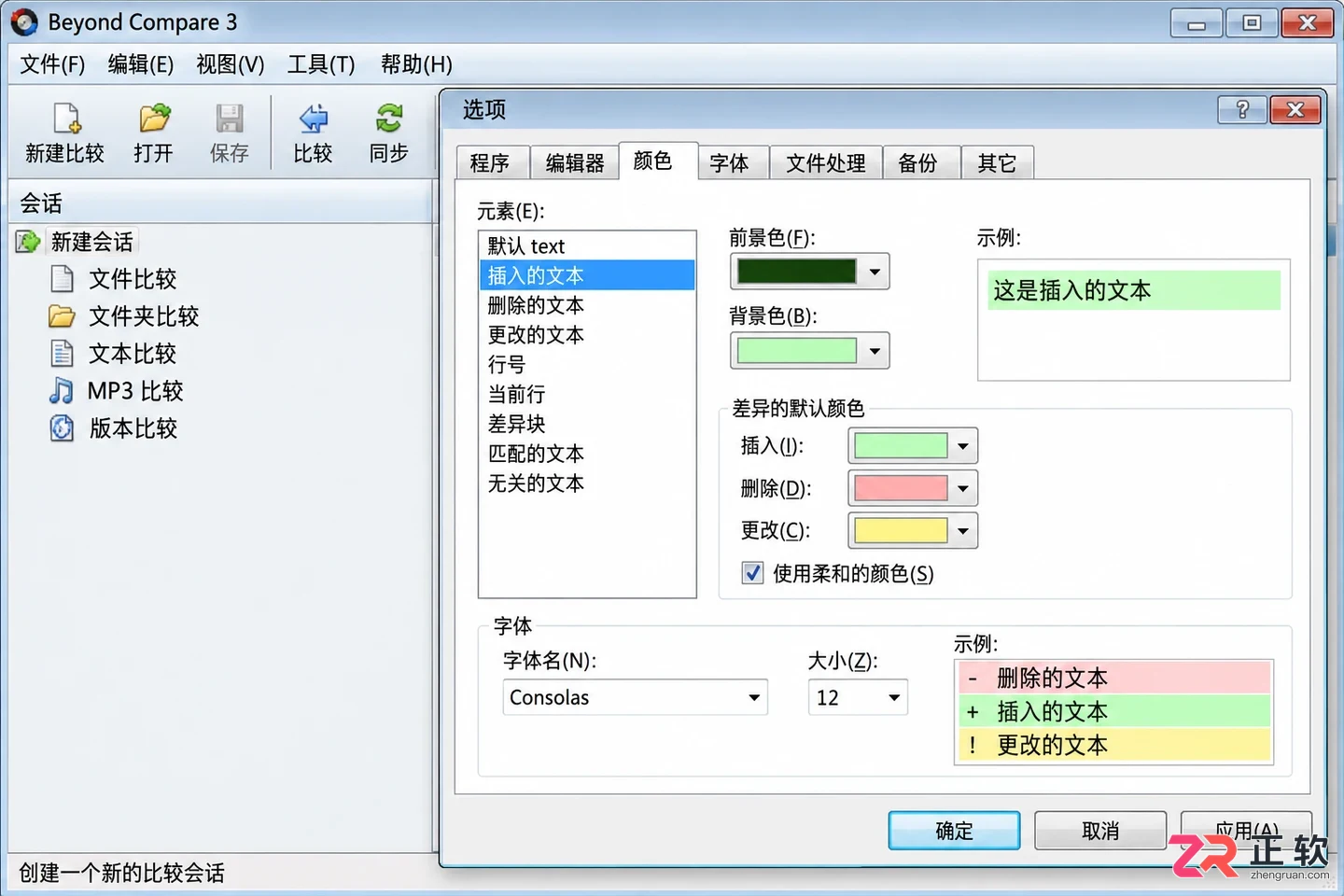Select the MP3 比较 music note icon
The image size is (1344, 896).
pos(62,391)
